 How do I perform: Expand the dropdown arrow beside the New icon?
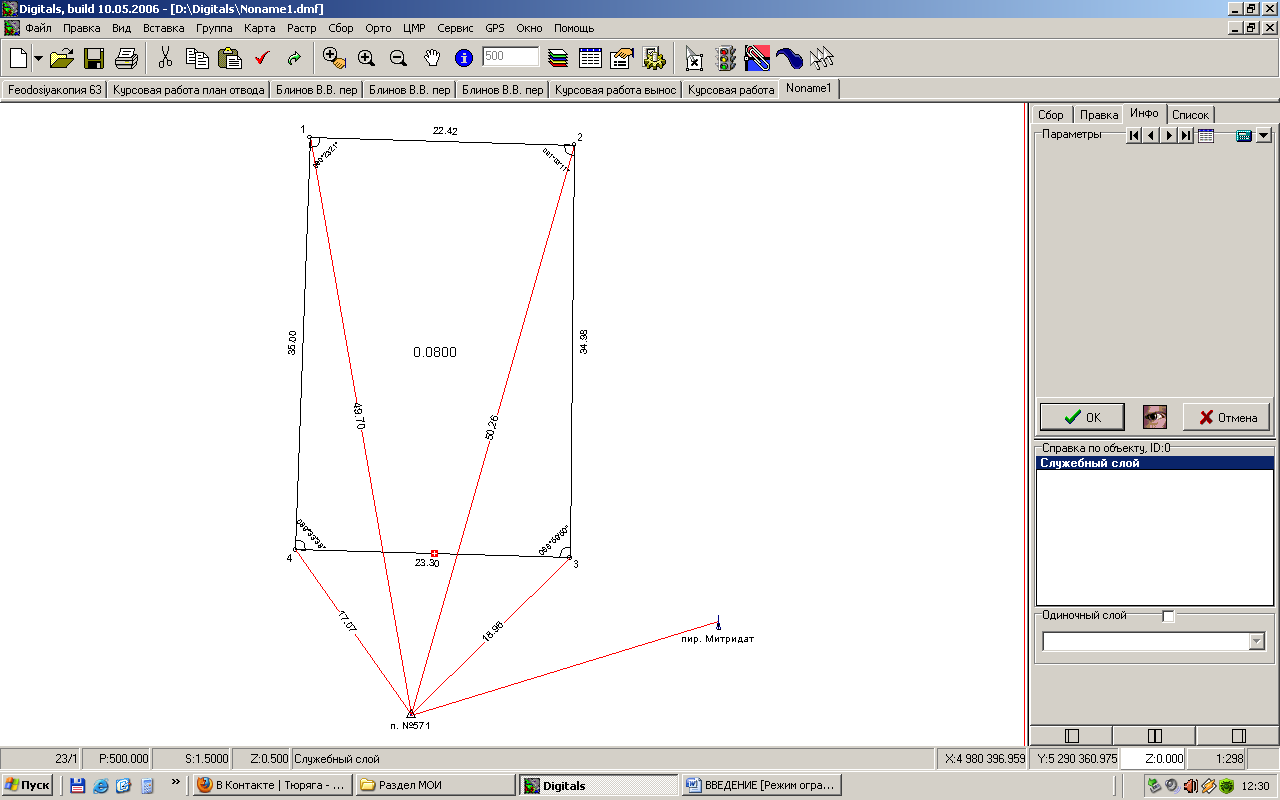(38, 58)
